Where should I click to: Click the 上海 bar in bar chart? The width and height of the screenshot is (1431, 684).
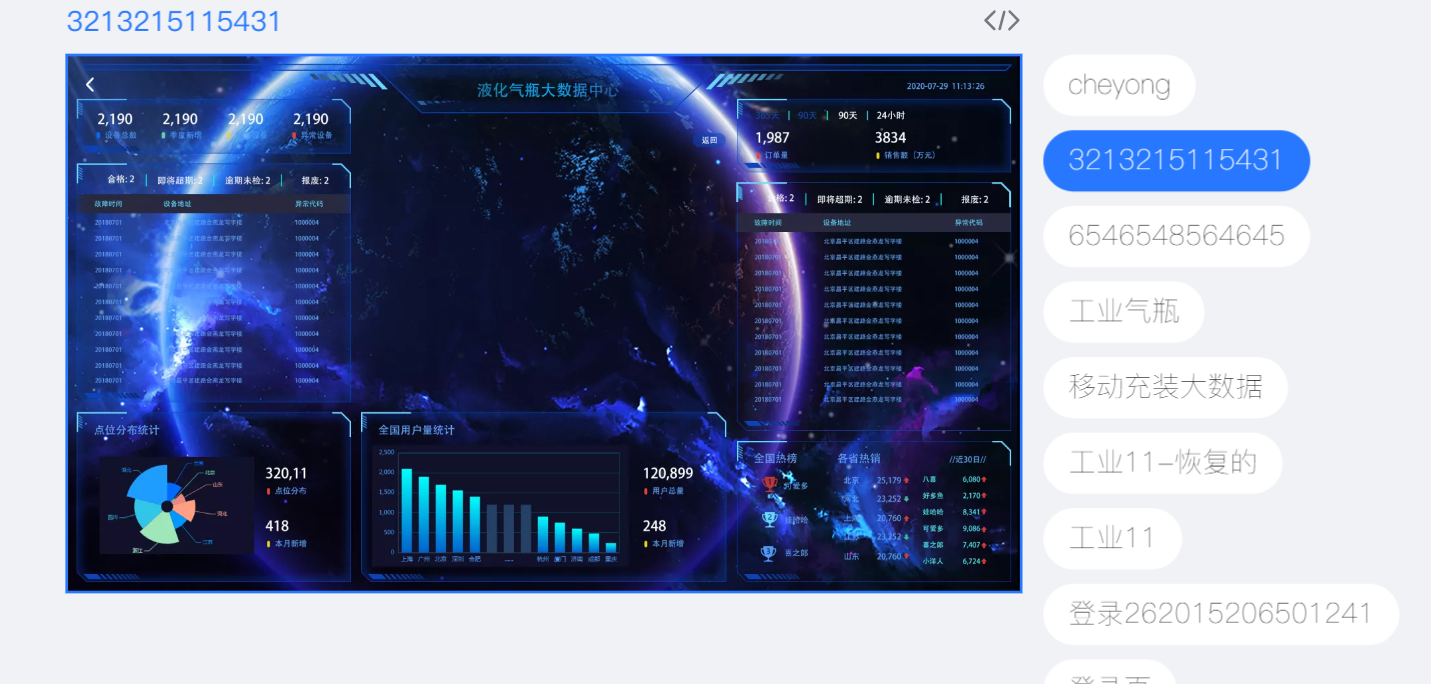tap(406, 510)
